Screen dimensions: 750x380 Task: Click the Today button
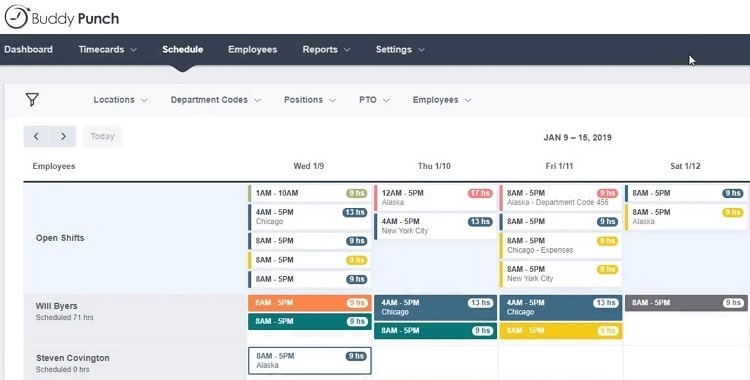click(102, 136)
